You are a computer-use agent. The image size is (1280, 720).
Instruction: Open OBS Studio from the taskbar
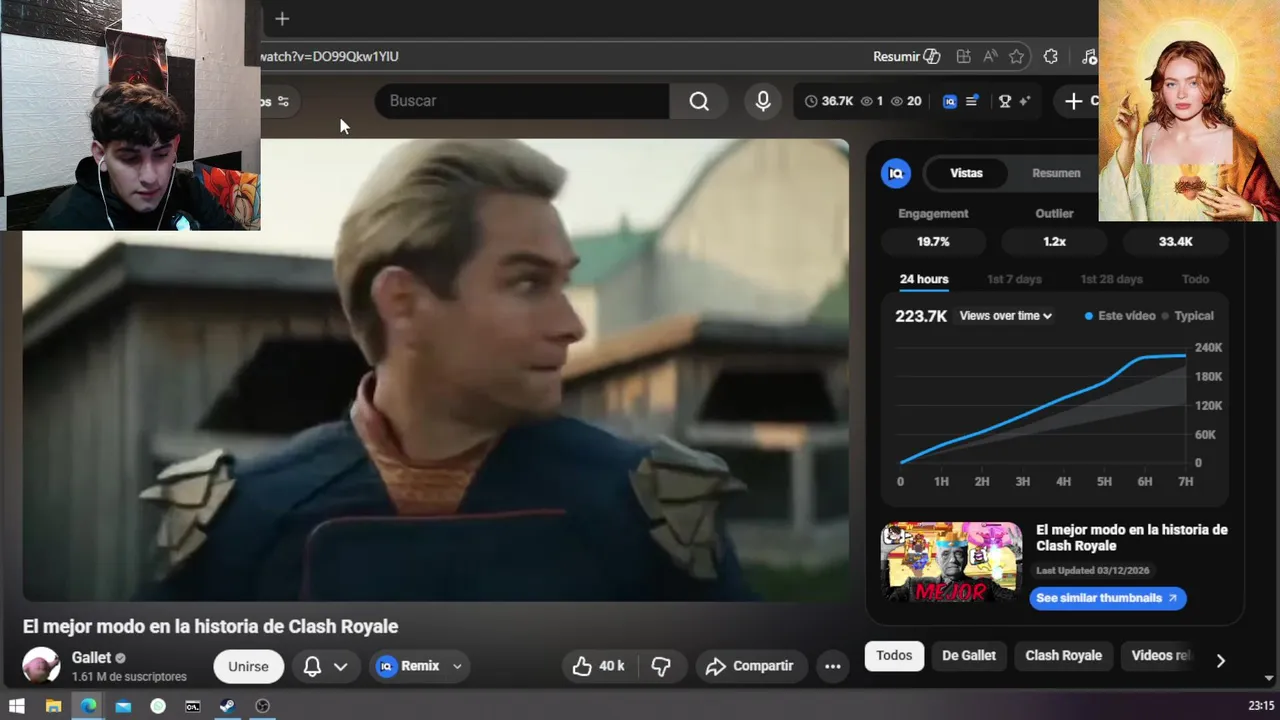(262, 706)
